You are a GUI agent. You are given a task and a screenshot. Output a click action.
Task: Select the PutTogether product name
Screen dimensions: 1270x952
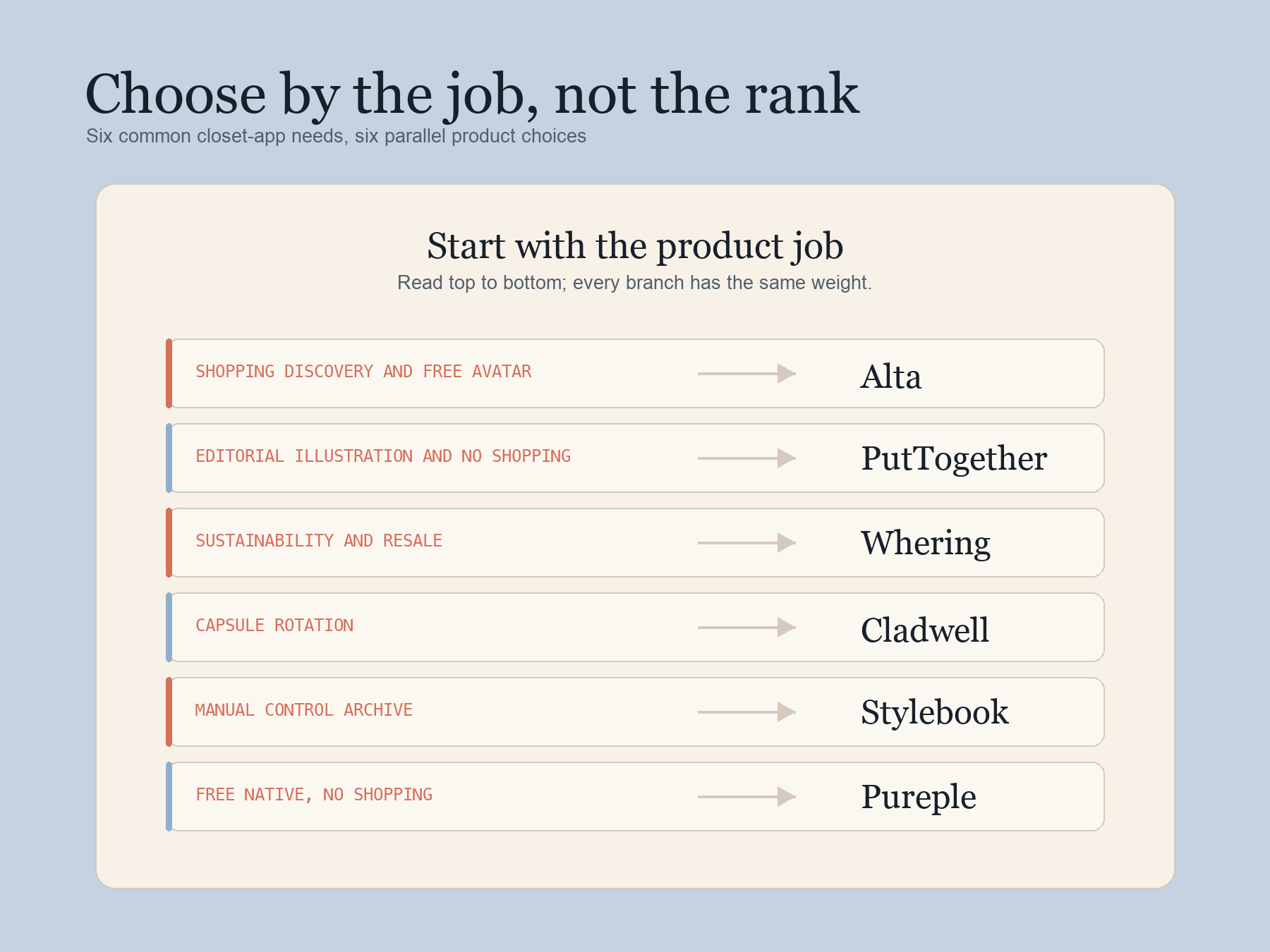(x=954, y=460)
